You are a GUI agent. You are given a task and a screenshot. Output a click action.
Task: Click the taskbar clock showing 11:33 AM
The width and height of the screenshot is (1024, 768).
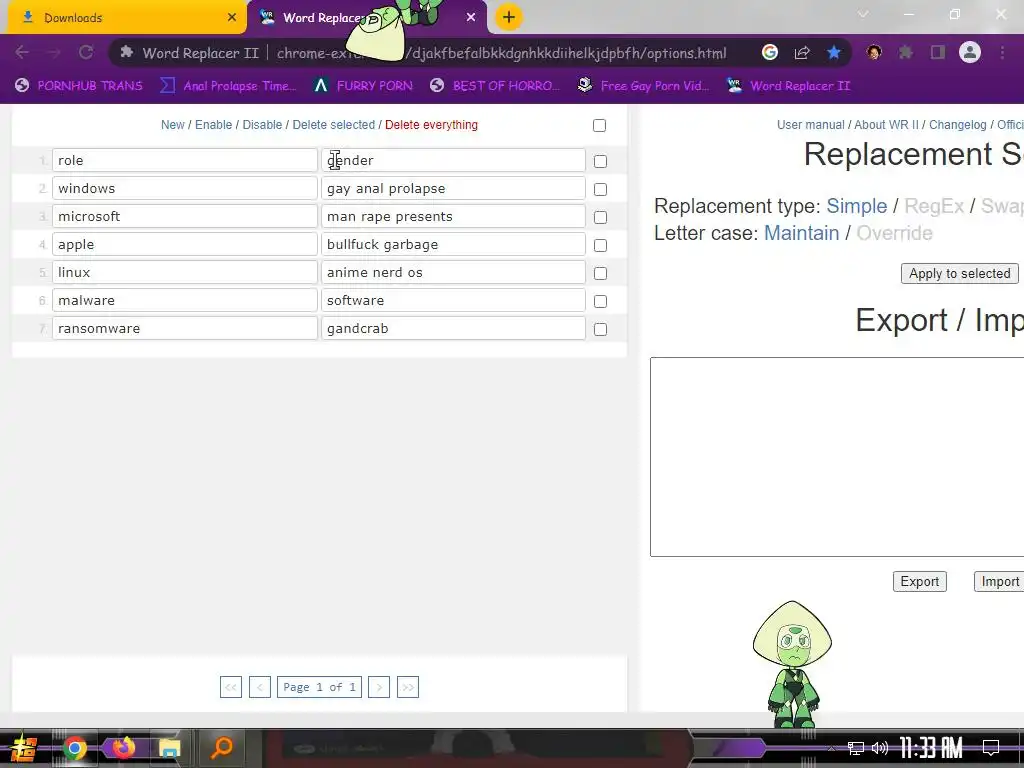pos(931,748)
